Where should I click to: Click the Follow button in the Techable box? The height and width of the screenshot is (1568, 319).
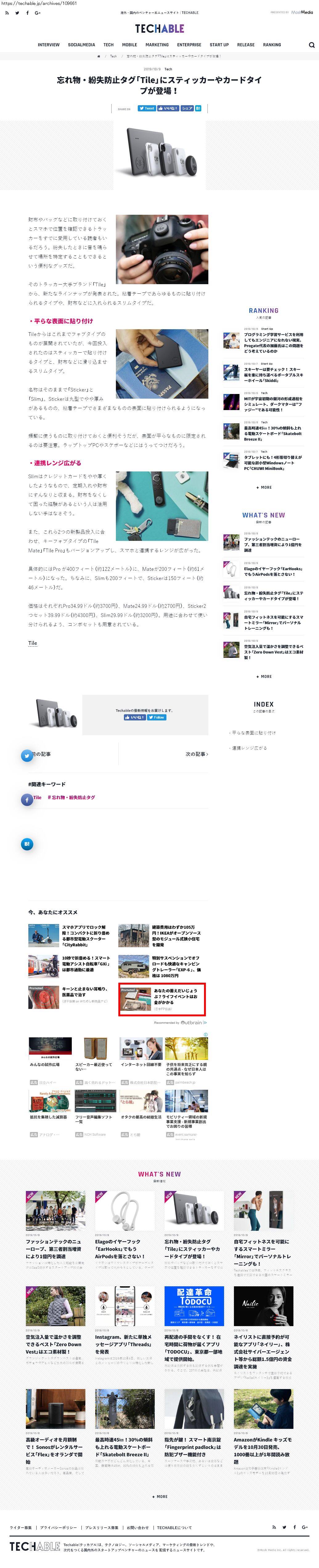tap(157, 718)
